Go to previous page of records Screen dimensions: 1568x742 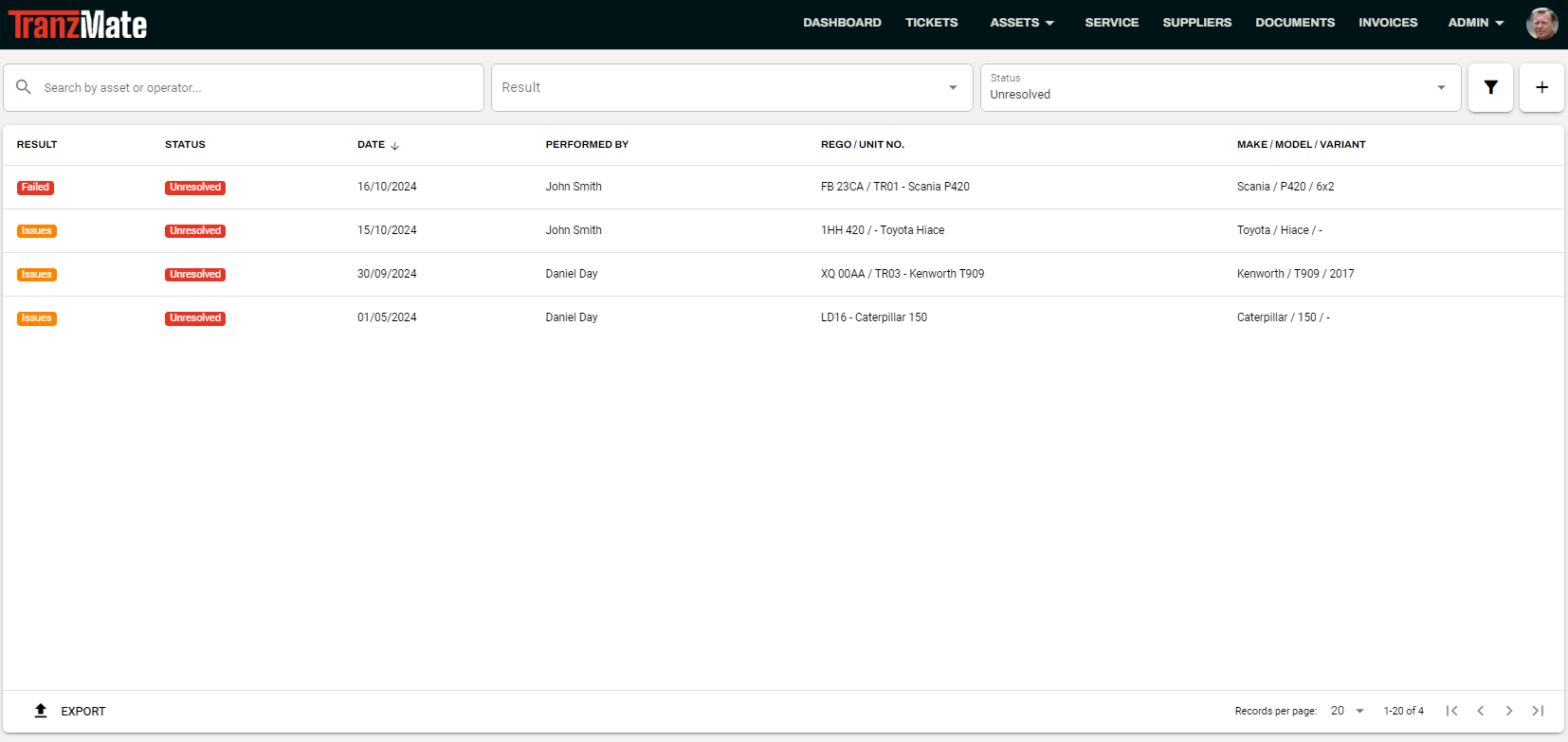[1480, 711]
